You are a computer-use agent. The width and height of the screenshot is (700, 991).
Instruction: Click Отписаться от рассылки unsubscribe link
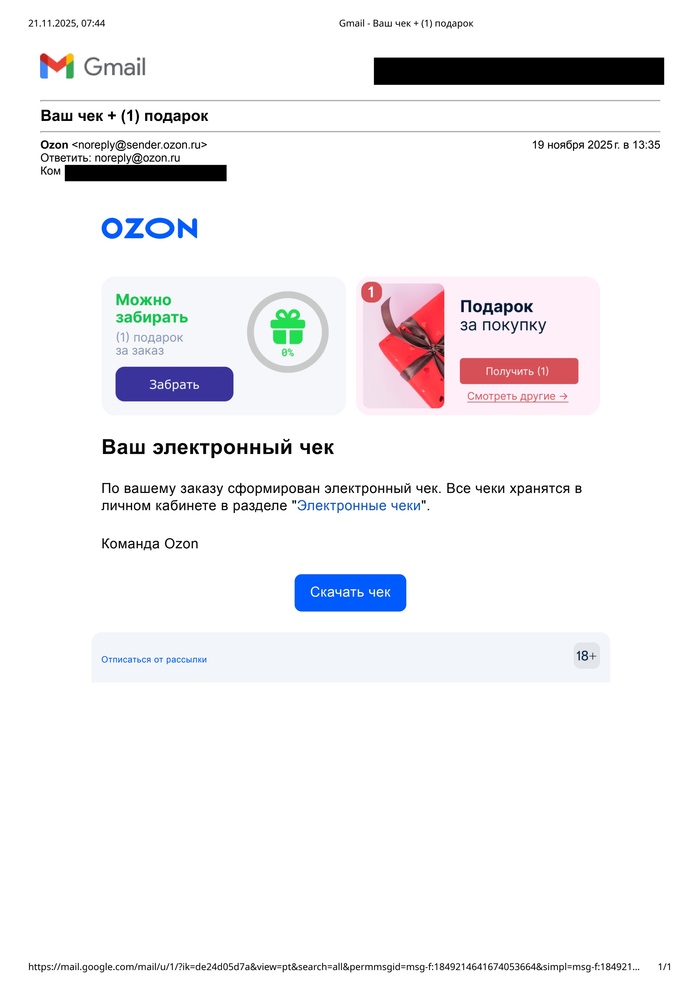tap(154, 660)
